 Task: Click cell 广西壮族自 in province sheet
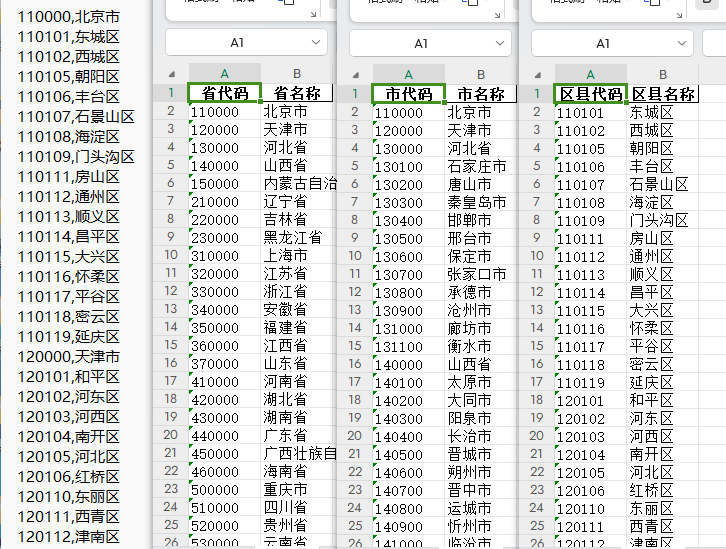(299, 453)
